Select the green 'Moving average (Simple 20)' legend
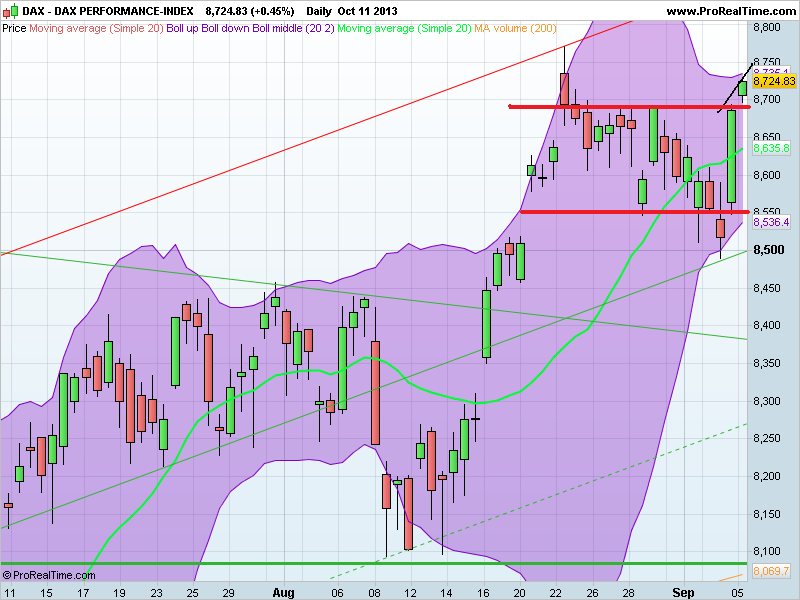This screenshot has height=600, width=800. [404, 28]
